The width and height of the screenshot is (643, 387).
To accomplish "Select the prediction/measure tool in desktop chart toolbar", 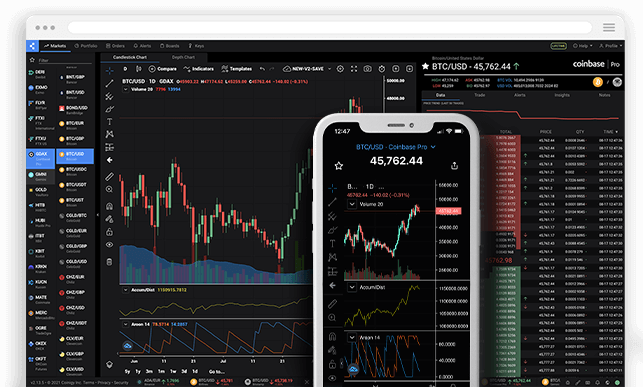I will click(109, 147).
